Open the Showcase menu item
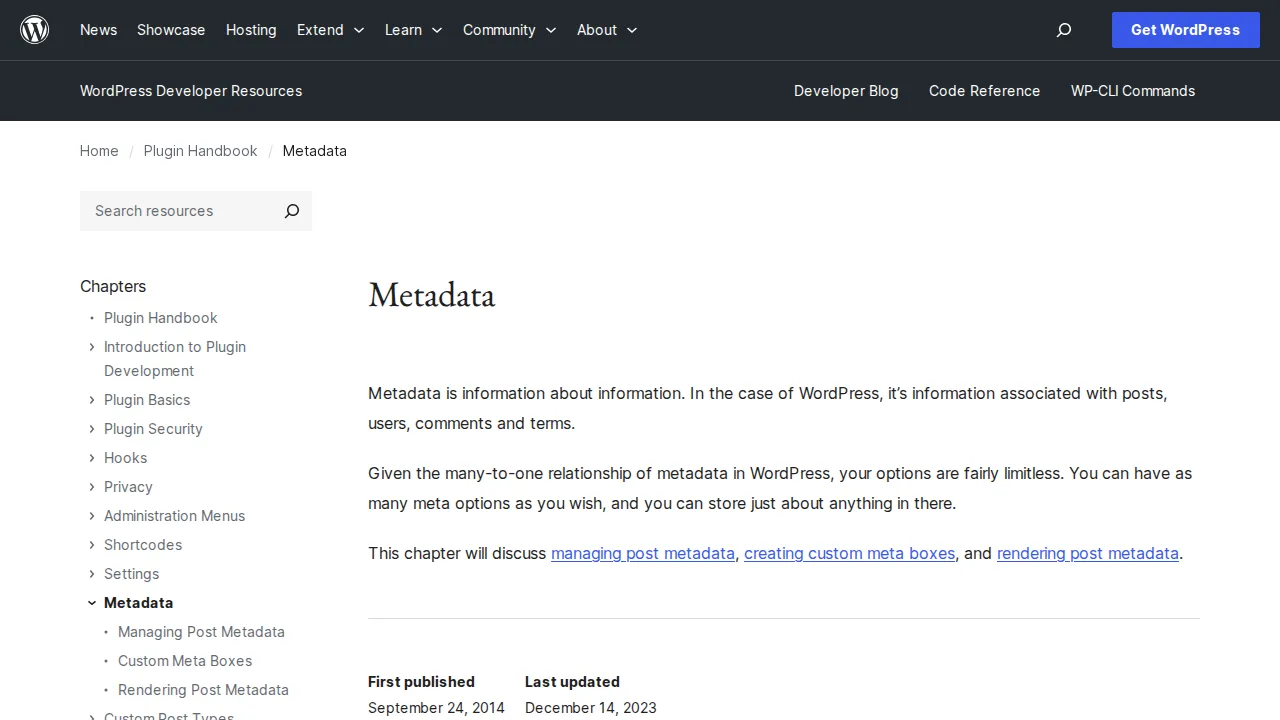Image resolution: width=1280 pixels, height=720 pixels. pos(171,30)
